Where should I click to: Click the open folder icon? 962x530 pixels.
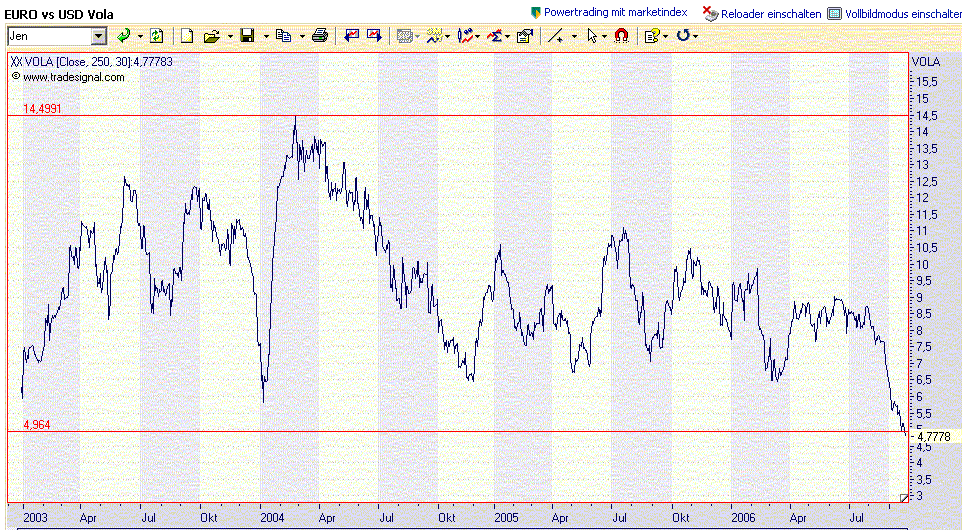tap(212, 37)
